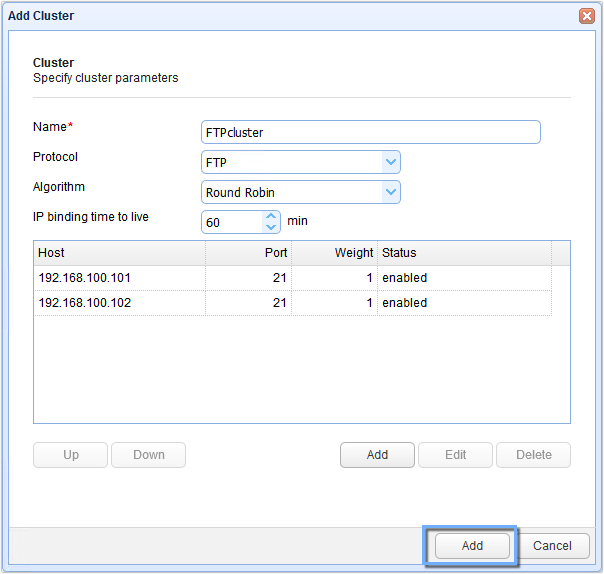Sort by the Port column header
This screenshot has height=574, width=604.
[248, 253]
